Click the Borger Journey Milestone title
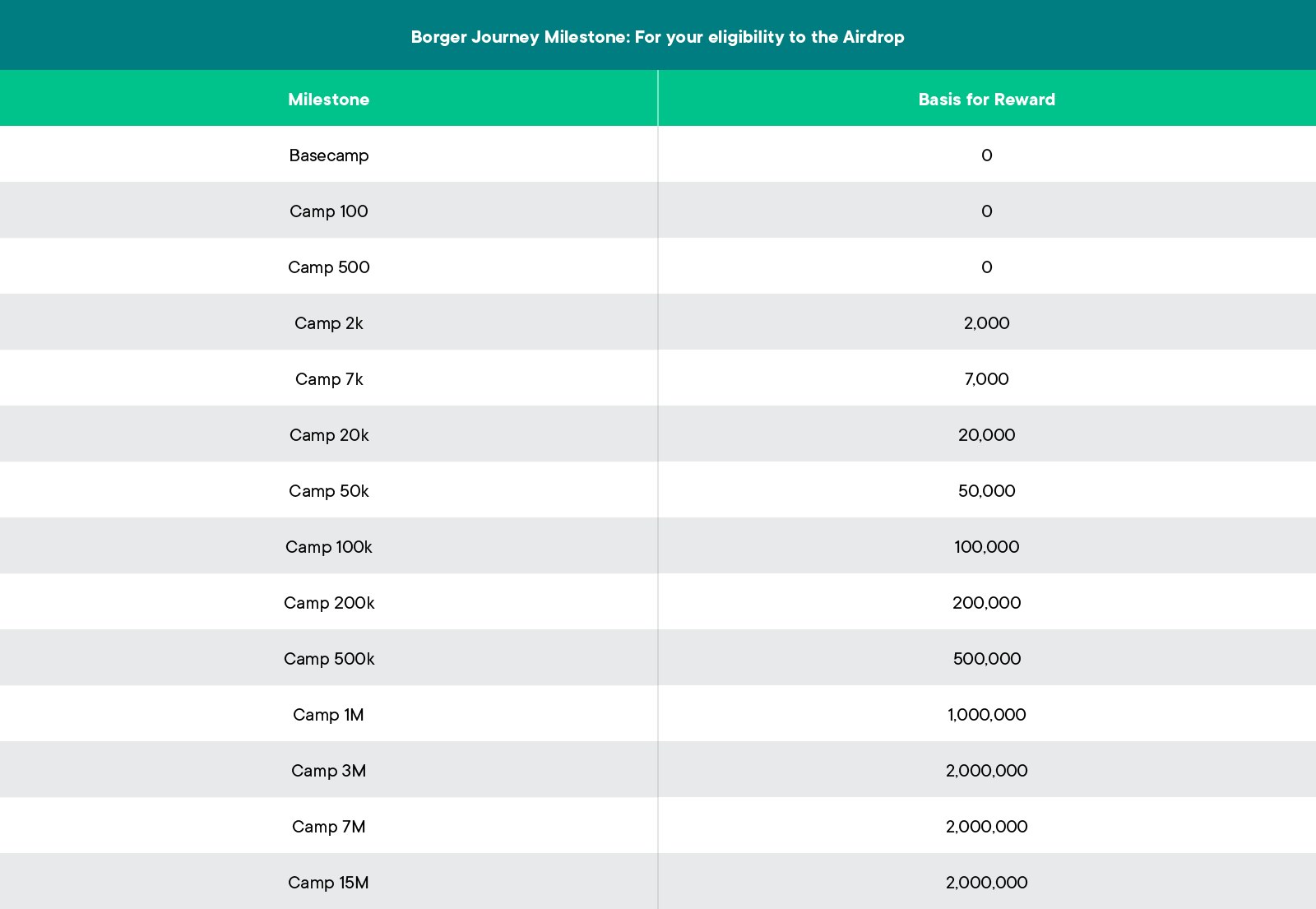1316x909 pixels. pos(657,37)
